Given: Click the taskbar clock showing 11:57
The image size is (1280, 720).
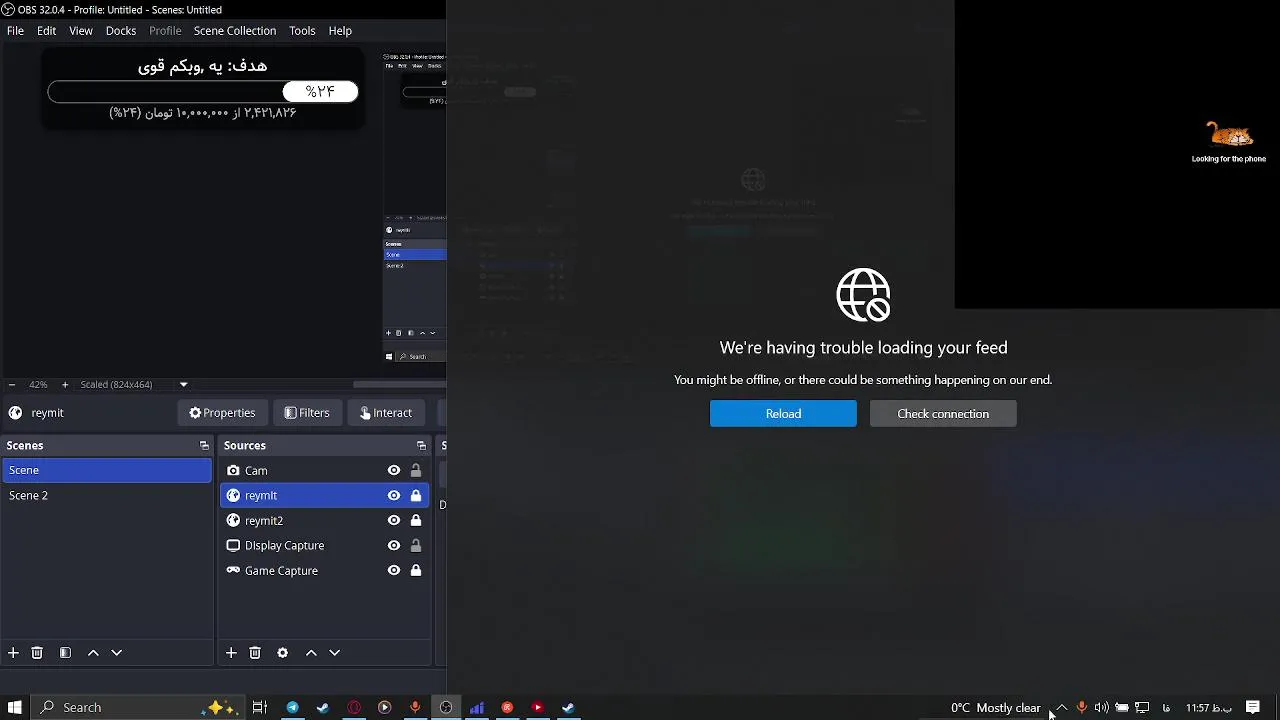Looking at the screenshot, I should 1208,708.
